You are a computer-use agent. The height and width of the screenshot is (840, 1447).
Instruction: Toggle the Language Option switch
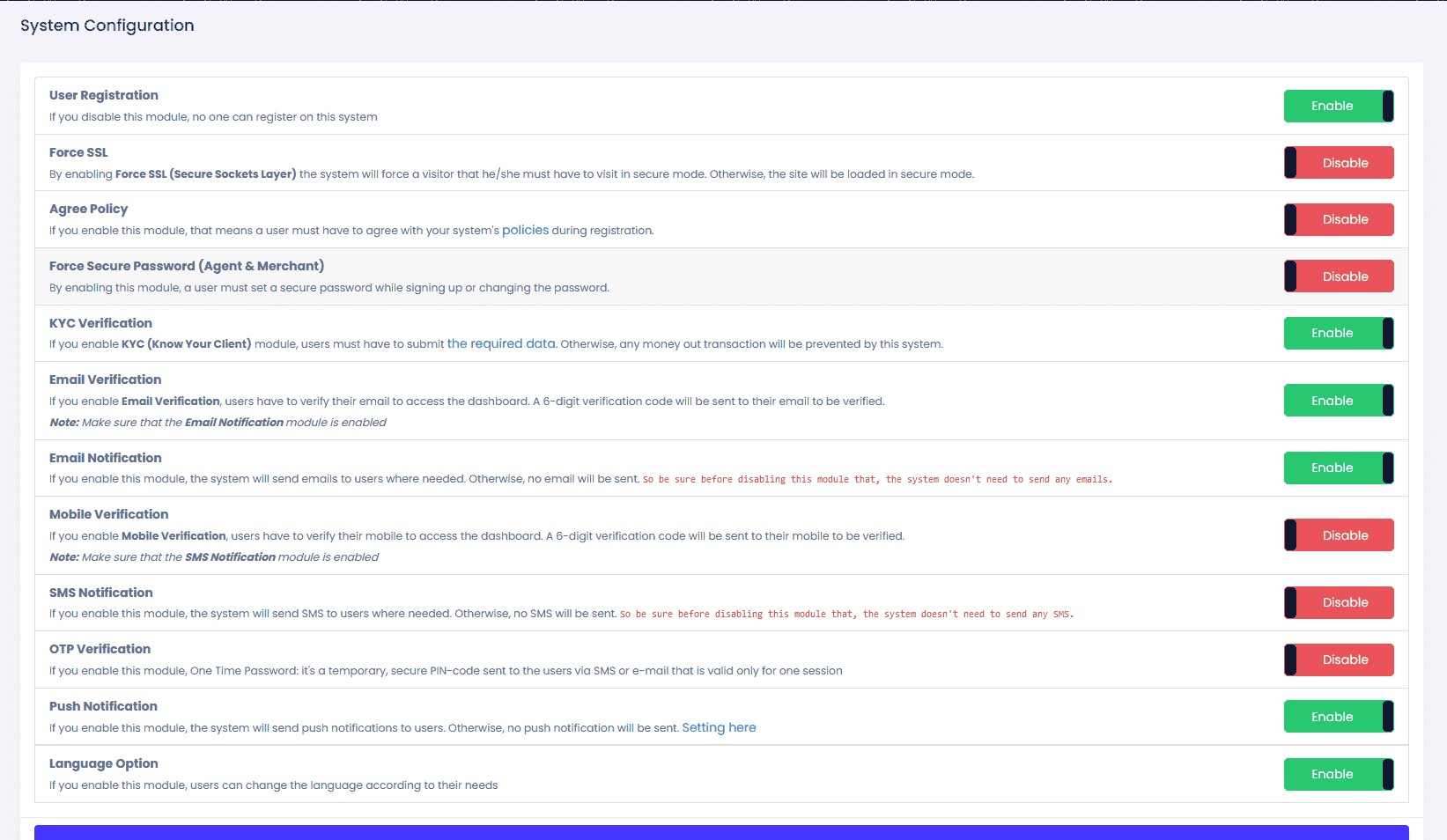pyautogui.click(x=1338, y=774)
